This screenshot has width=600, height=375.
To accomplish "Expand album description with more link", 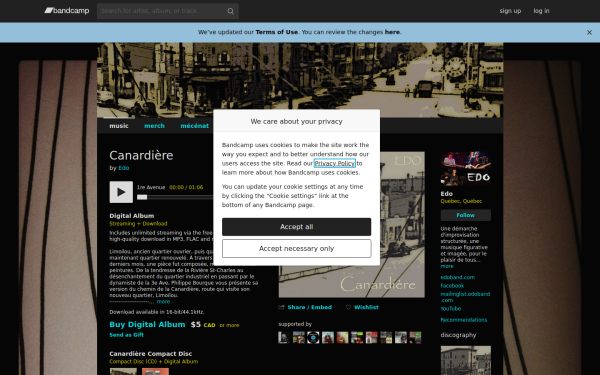I will coord(163,302).
